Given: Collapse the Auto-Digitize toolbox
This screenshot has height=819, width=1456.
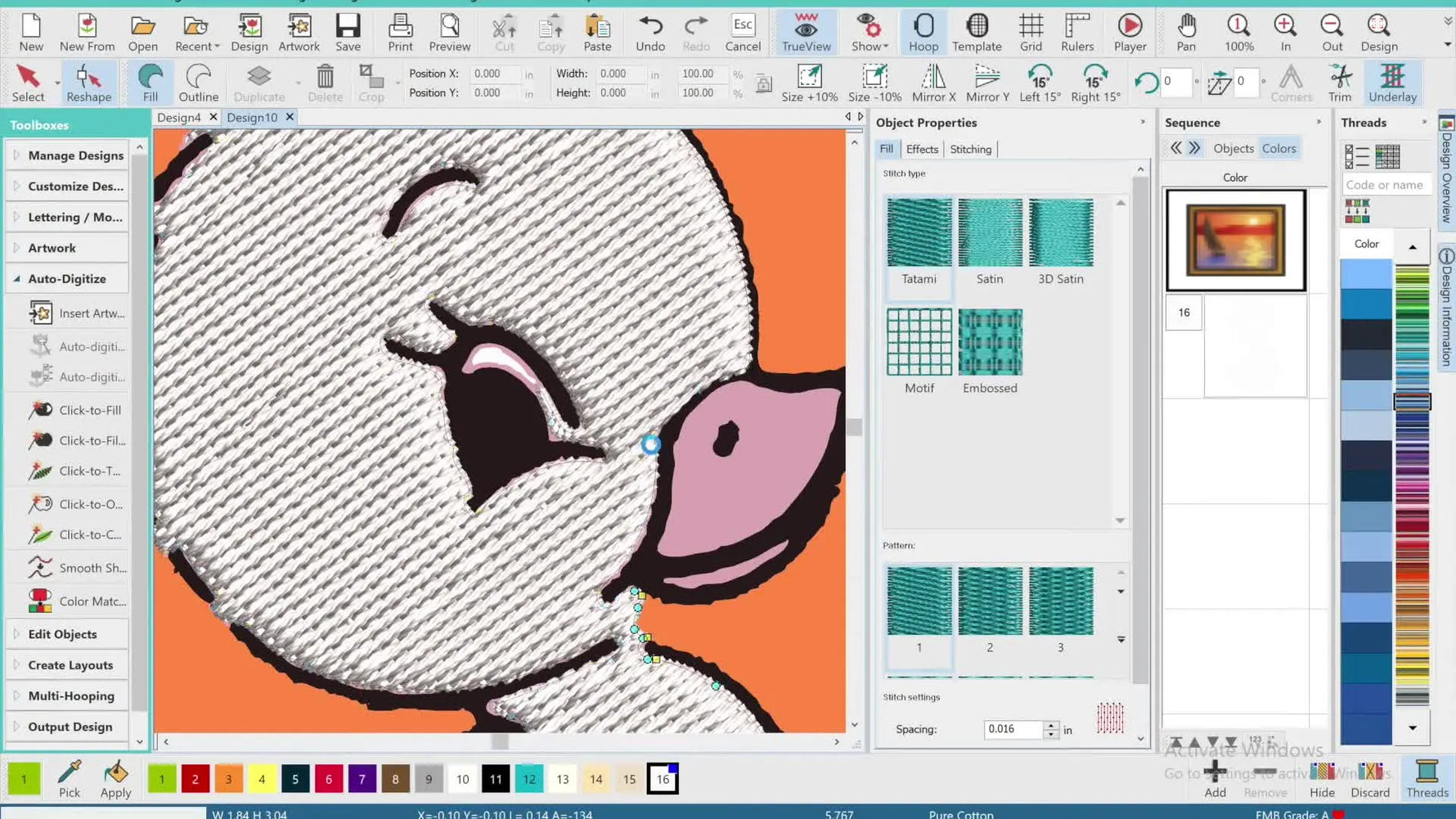Looking at the screenshot, I should (68, 279).
